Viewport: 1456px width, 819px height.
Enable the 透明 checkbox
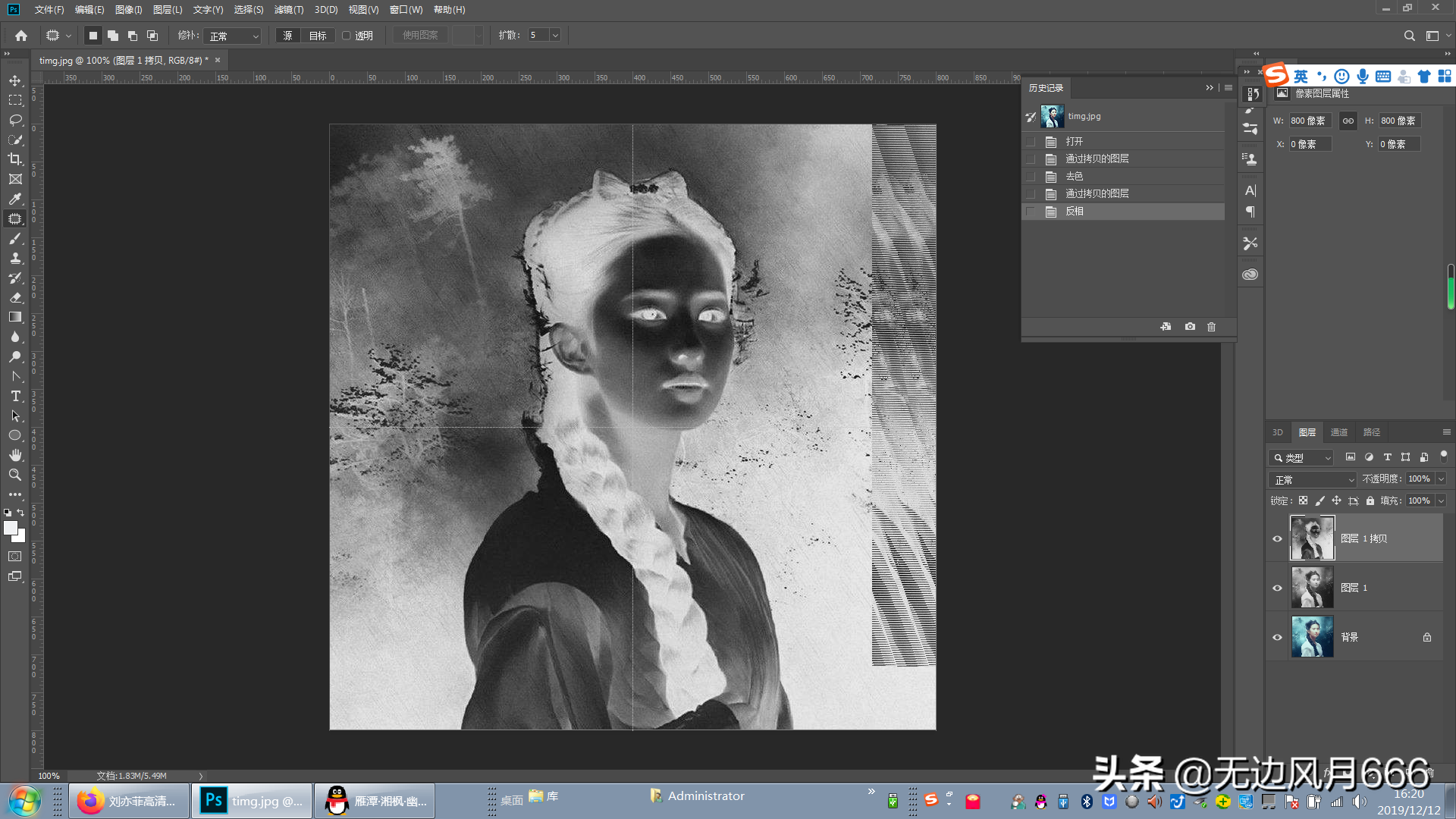coord(347,36)
